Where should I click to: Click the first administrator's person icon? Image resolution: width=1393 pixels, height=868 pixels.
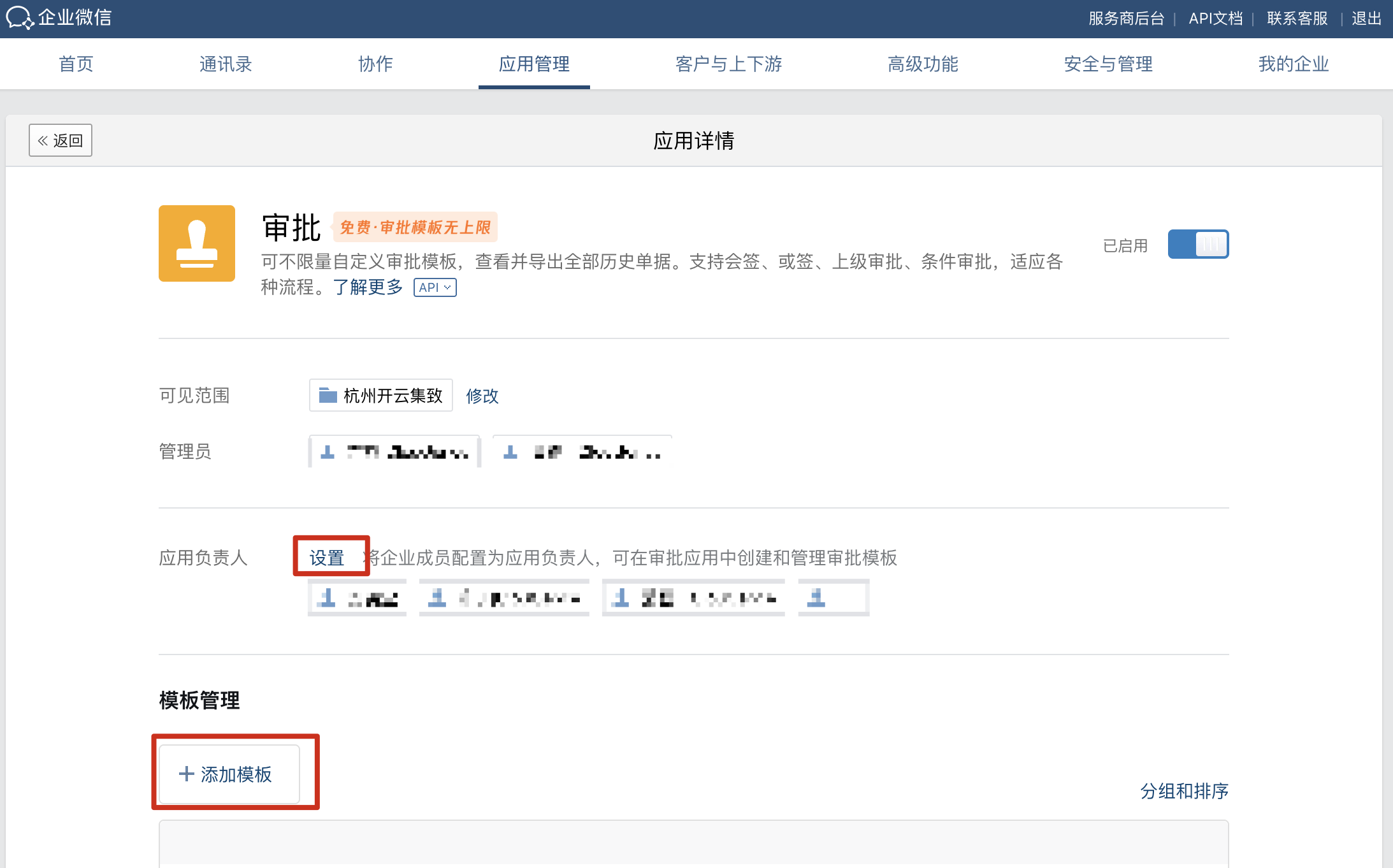tap(328, 452)
